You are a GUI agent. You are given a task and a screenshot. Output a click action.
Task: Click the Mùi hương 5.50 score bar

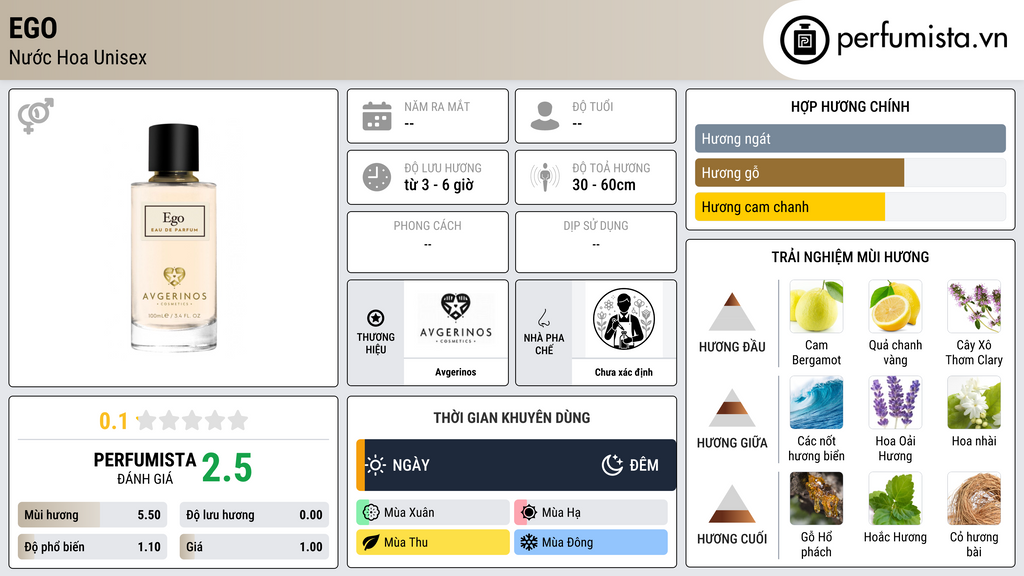93,515
